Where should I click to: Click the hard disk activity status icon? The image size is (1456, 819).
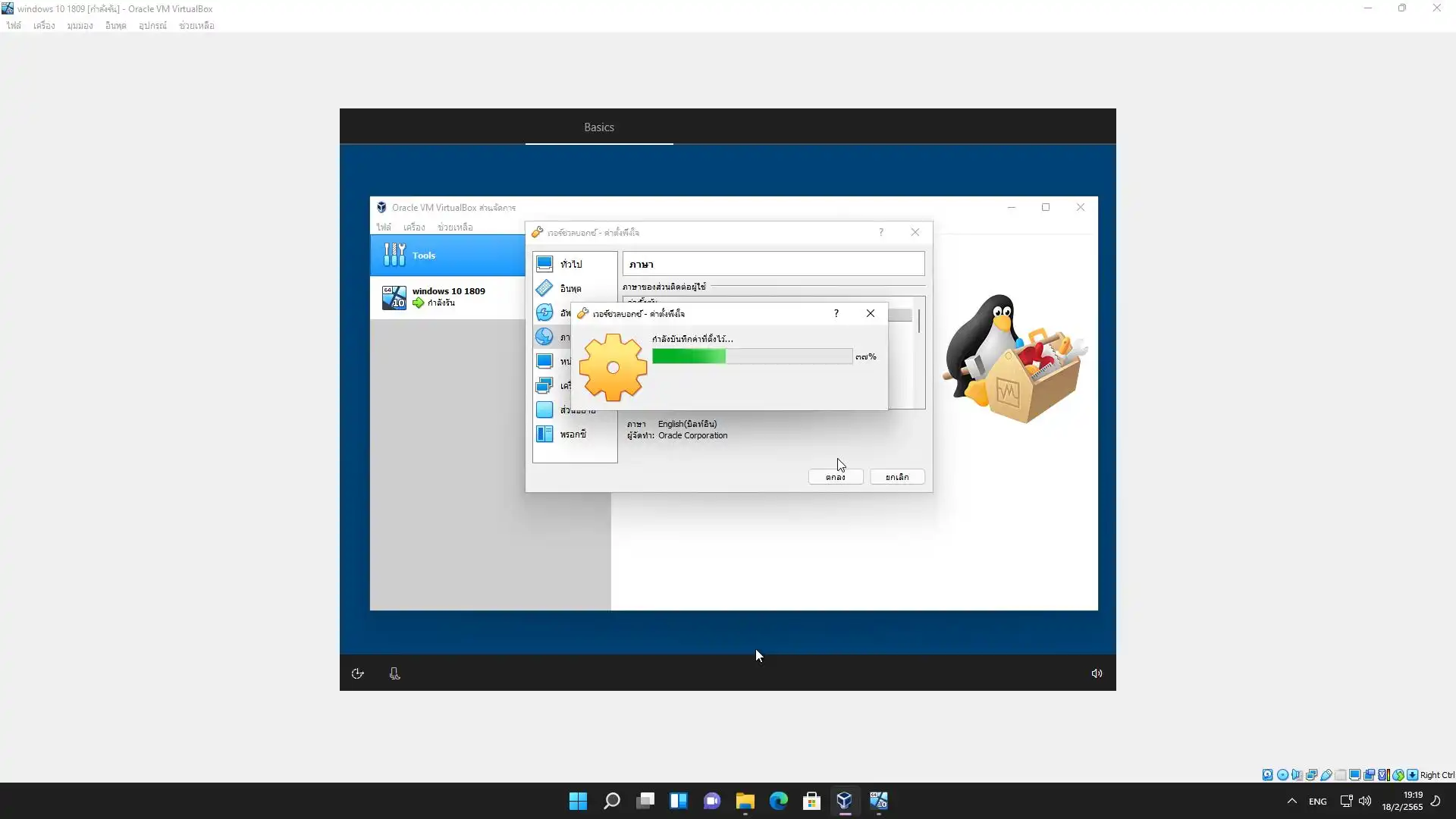1267,775
